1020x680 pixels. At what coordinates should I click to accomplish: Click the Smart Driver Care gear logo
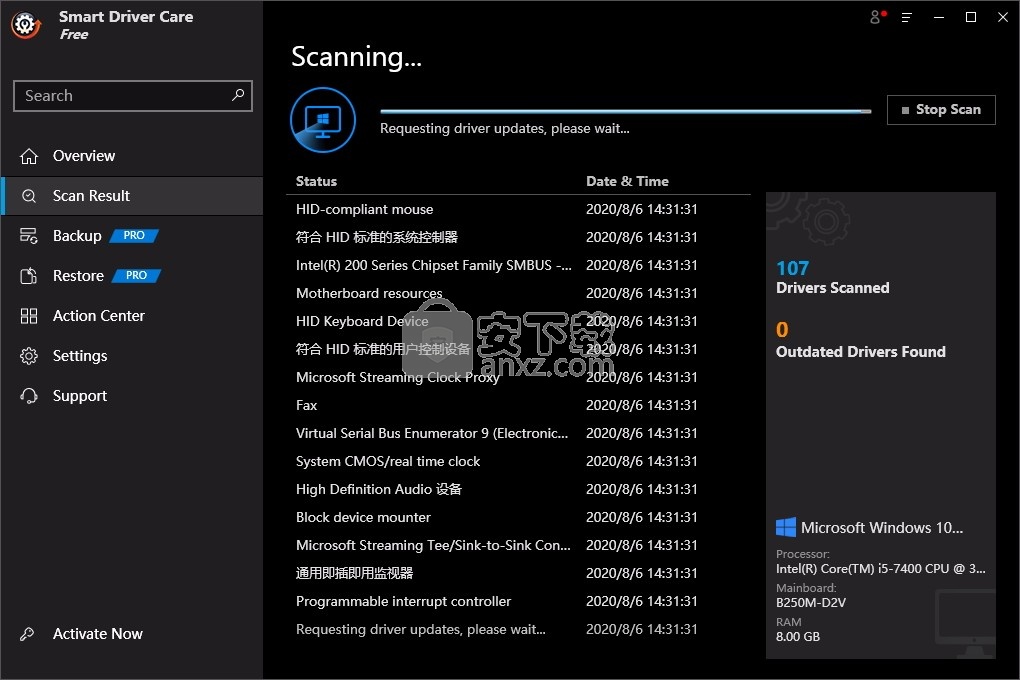[26, 25]
